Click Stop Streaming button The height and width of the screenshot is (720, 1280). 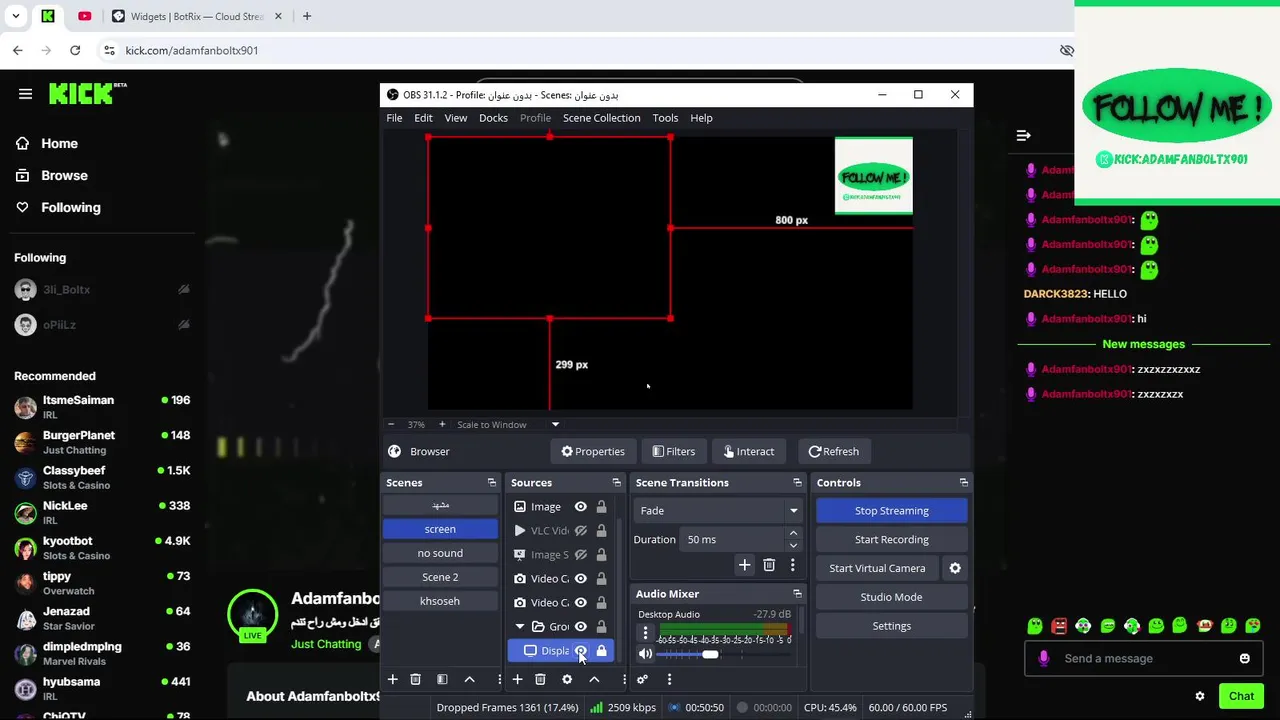[x=891, y=510]
